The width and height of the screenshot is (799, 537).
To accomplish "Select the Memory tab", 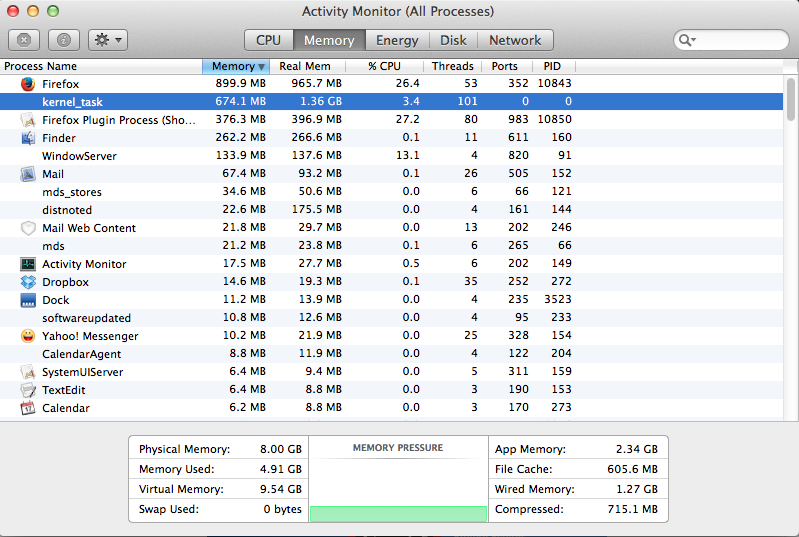I will click(x=329, y=40).
